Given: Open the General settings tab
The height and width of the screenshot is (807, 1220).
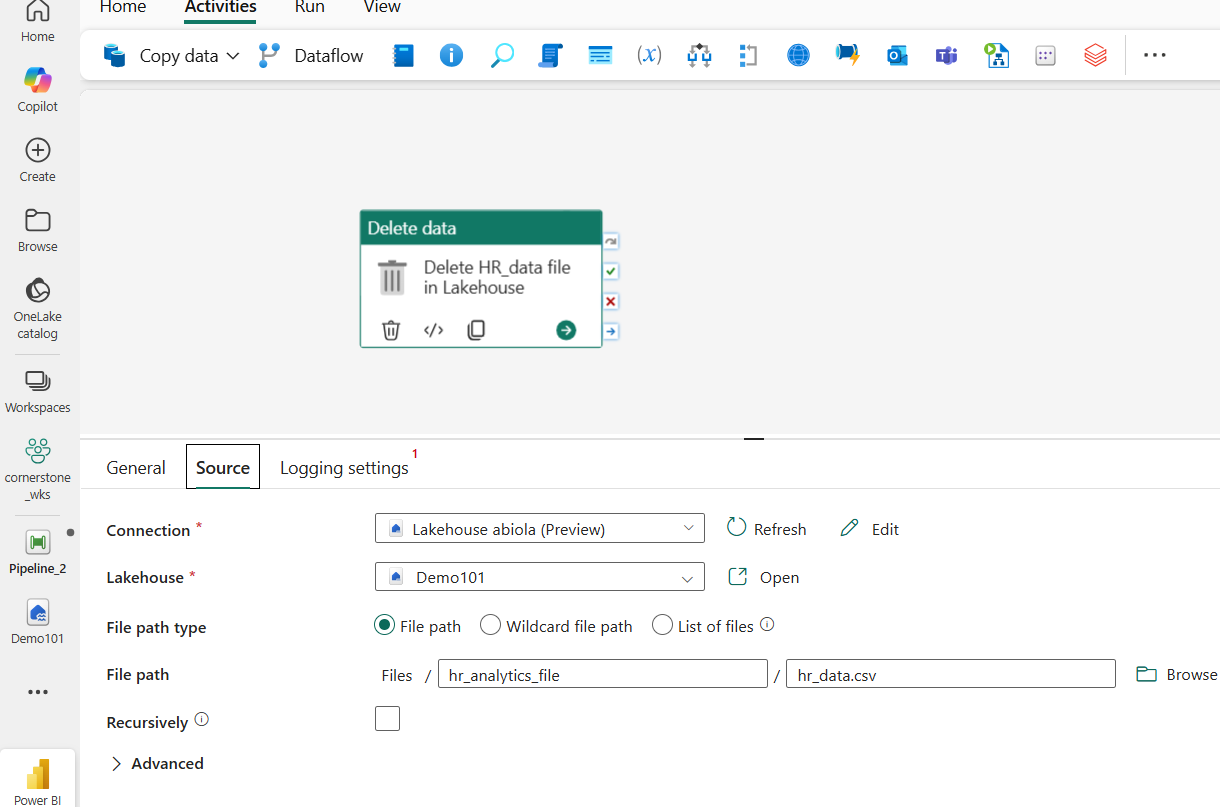Looking at the screenshot, I should [136, 467].
